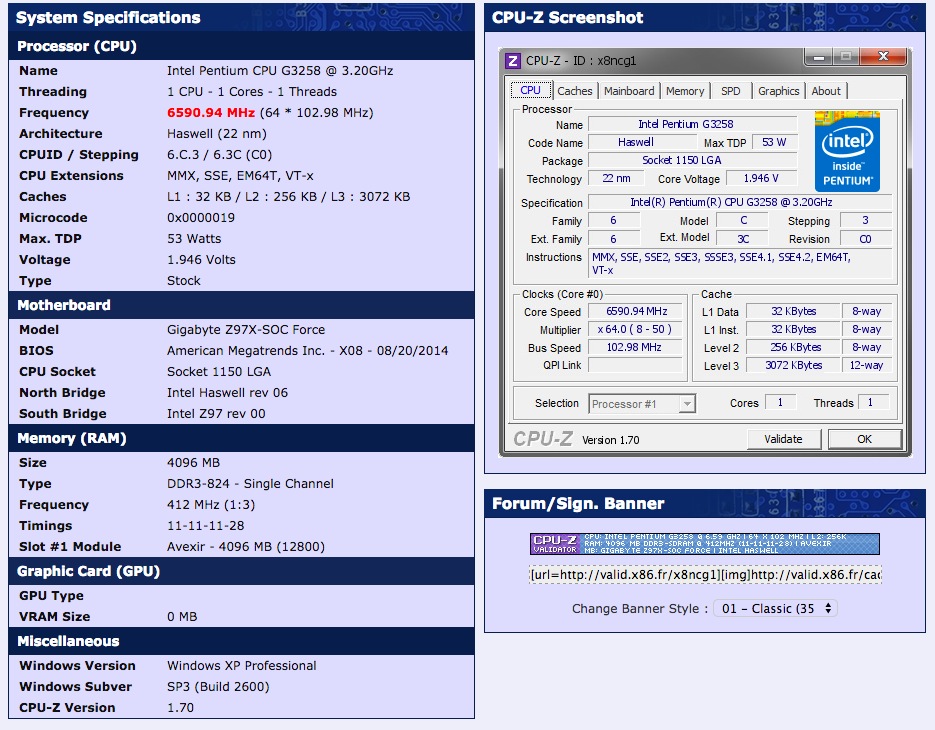Click the 0x0000019 microcode value
This screenshot has width=935, height=730.
click(x=201, y=218)
